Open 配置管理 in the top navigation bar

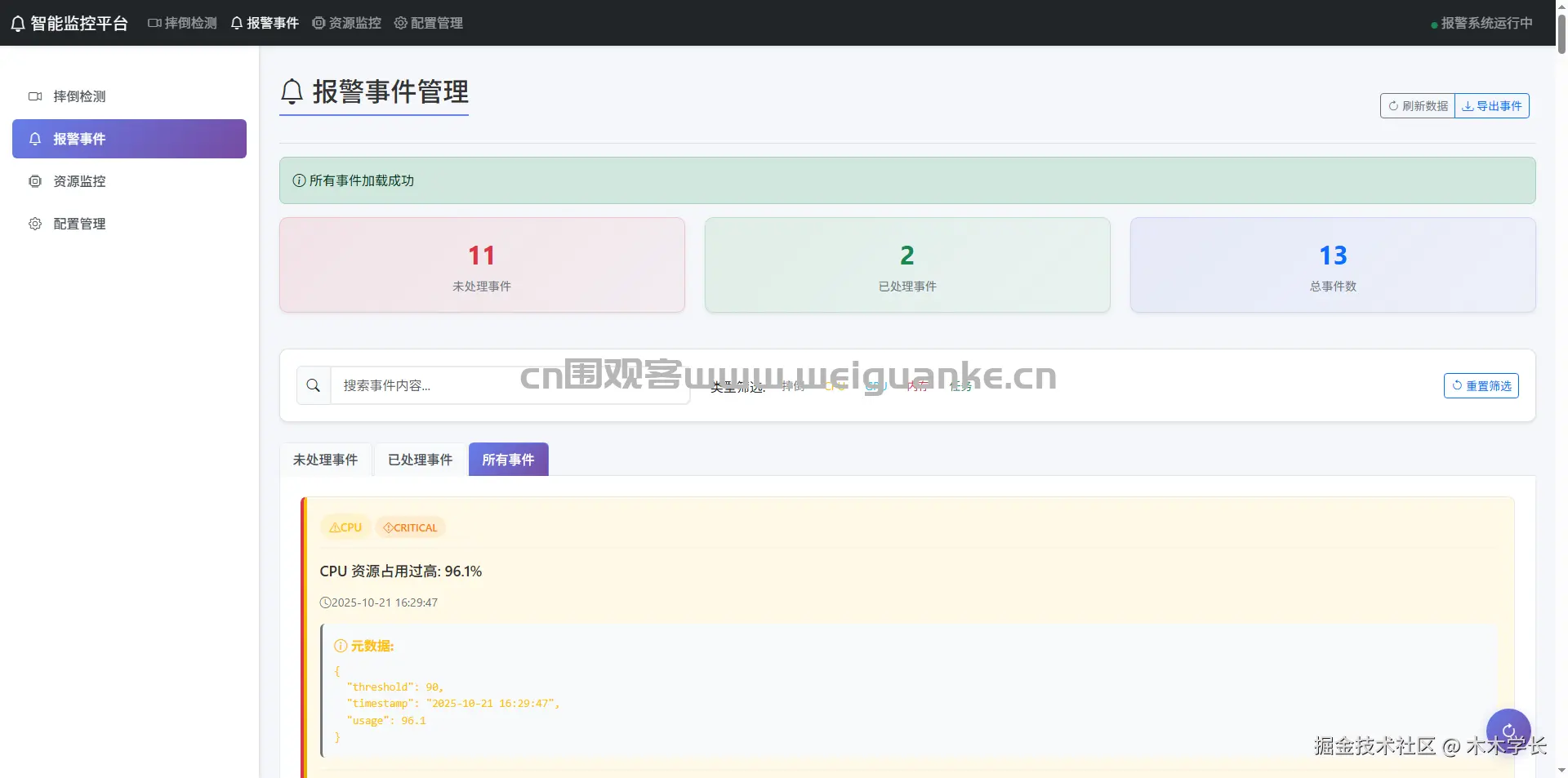428,23
